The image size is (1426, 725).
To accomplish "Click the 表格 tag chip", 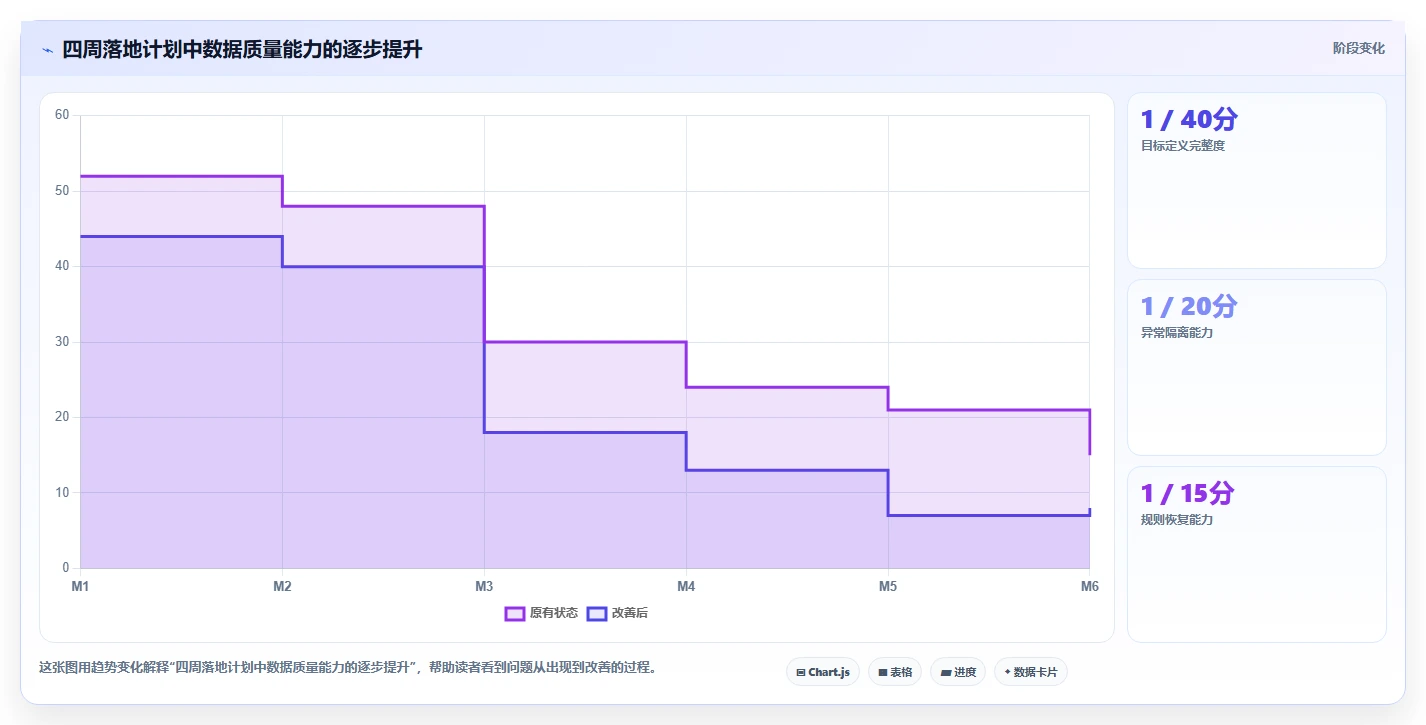I will click(x=895, y=672).
